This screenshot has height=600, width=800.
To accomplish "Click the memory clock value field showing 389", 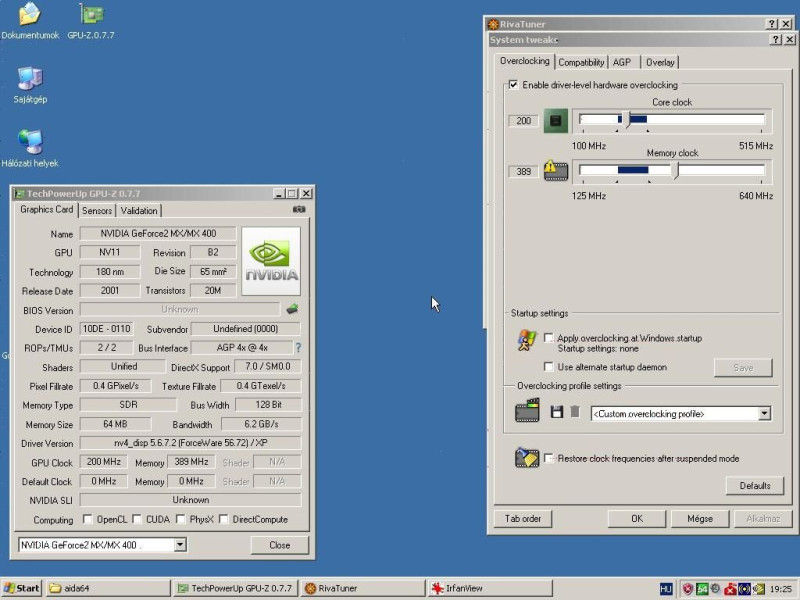I will (523, 171).
